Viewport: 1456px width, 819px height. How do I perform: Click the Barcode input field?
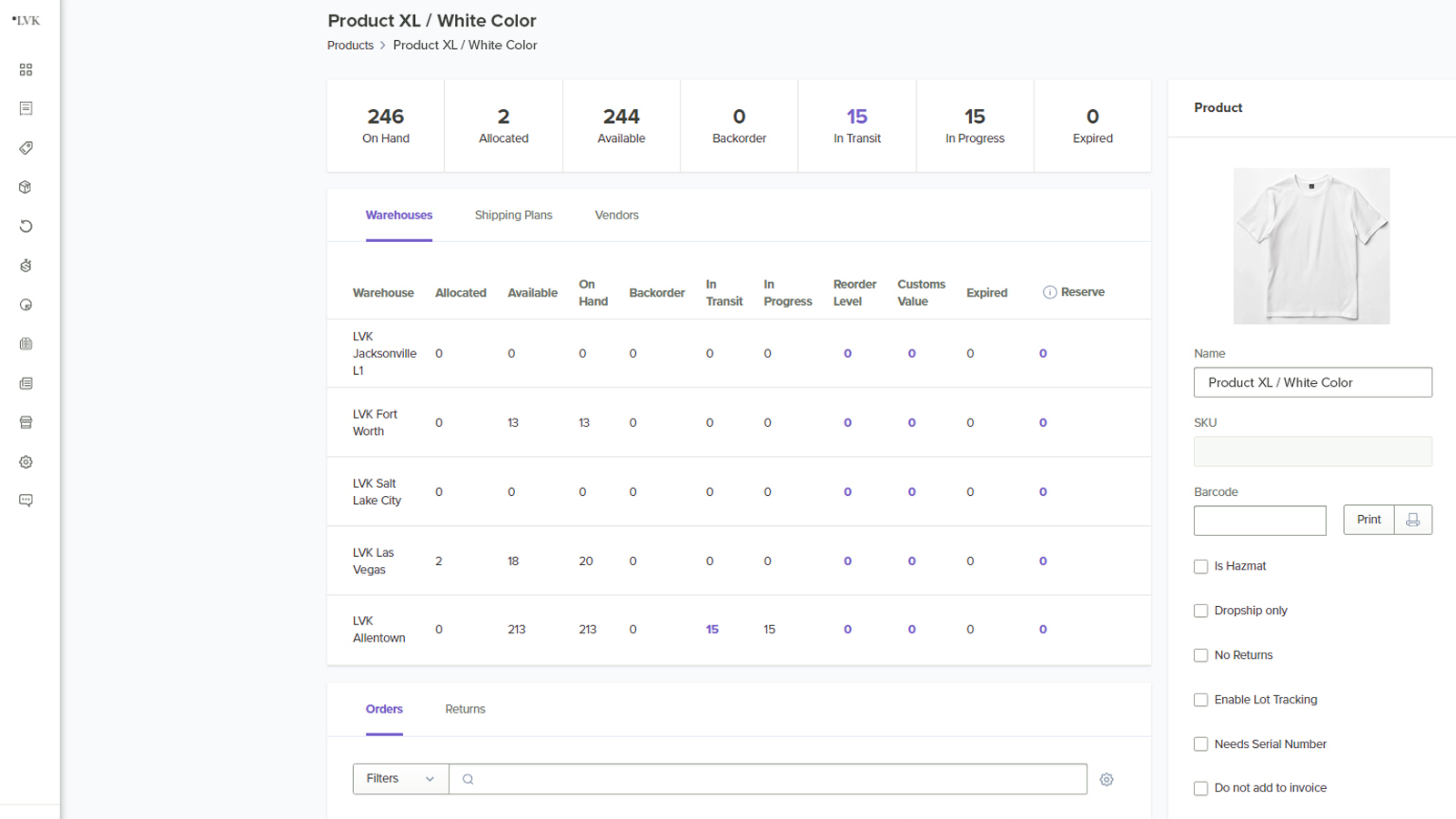coord(1259,521)
